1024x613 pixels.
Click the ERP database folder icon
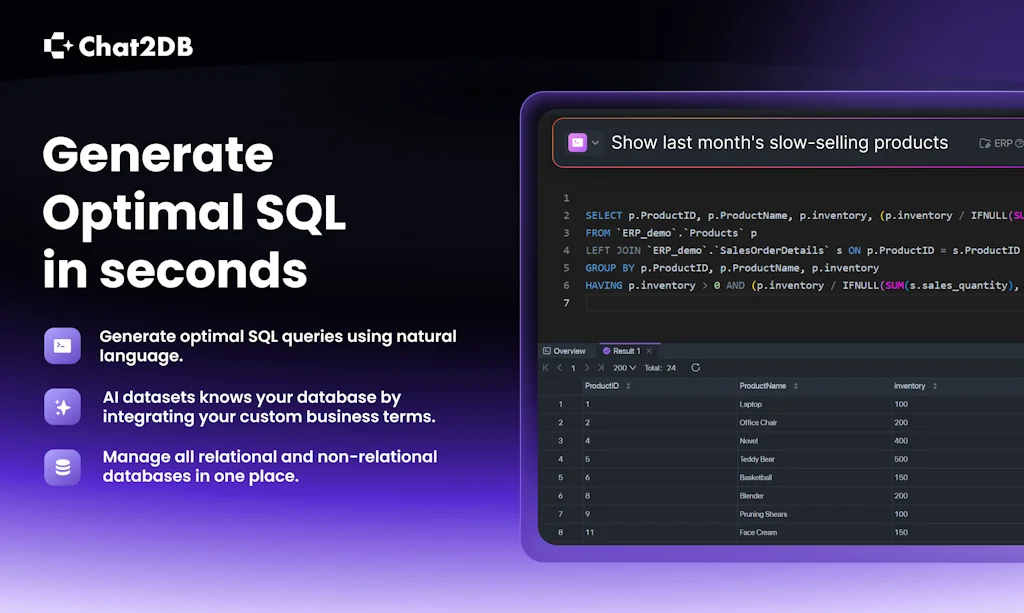(x=985, y=143)
